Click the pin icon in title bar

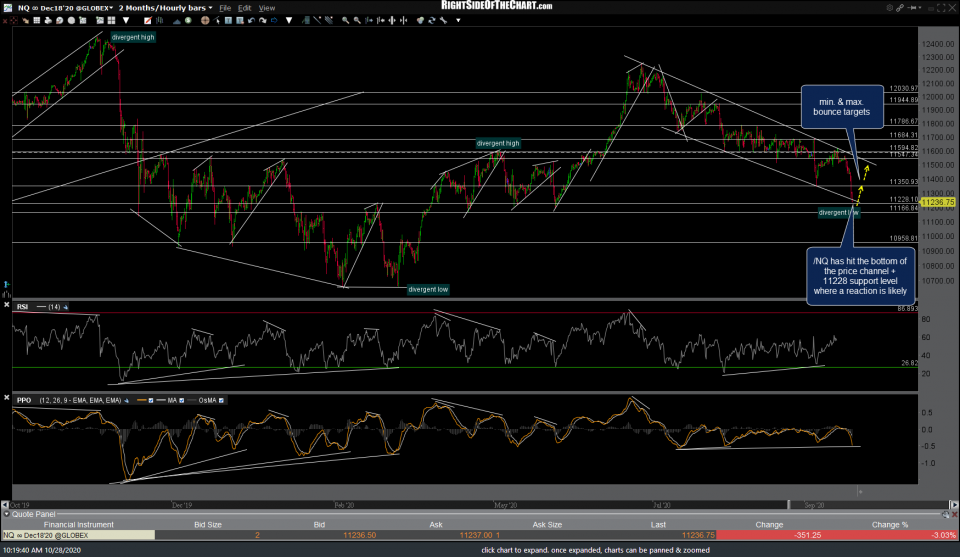(912, 8)
